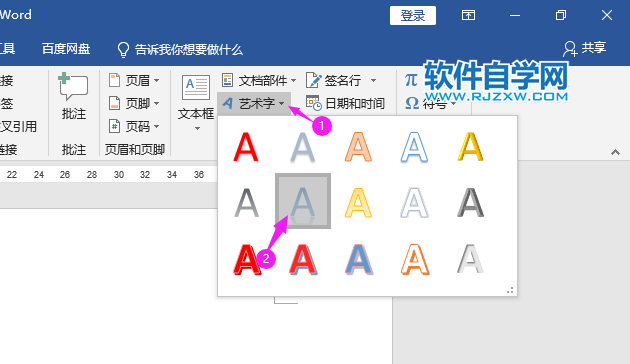Viewport: 630px width, 364px height.
Task: Select the gray-blue shadow WordArt in first row
Action: pyautogui.click(x=303, y=147)
